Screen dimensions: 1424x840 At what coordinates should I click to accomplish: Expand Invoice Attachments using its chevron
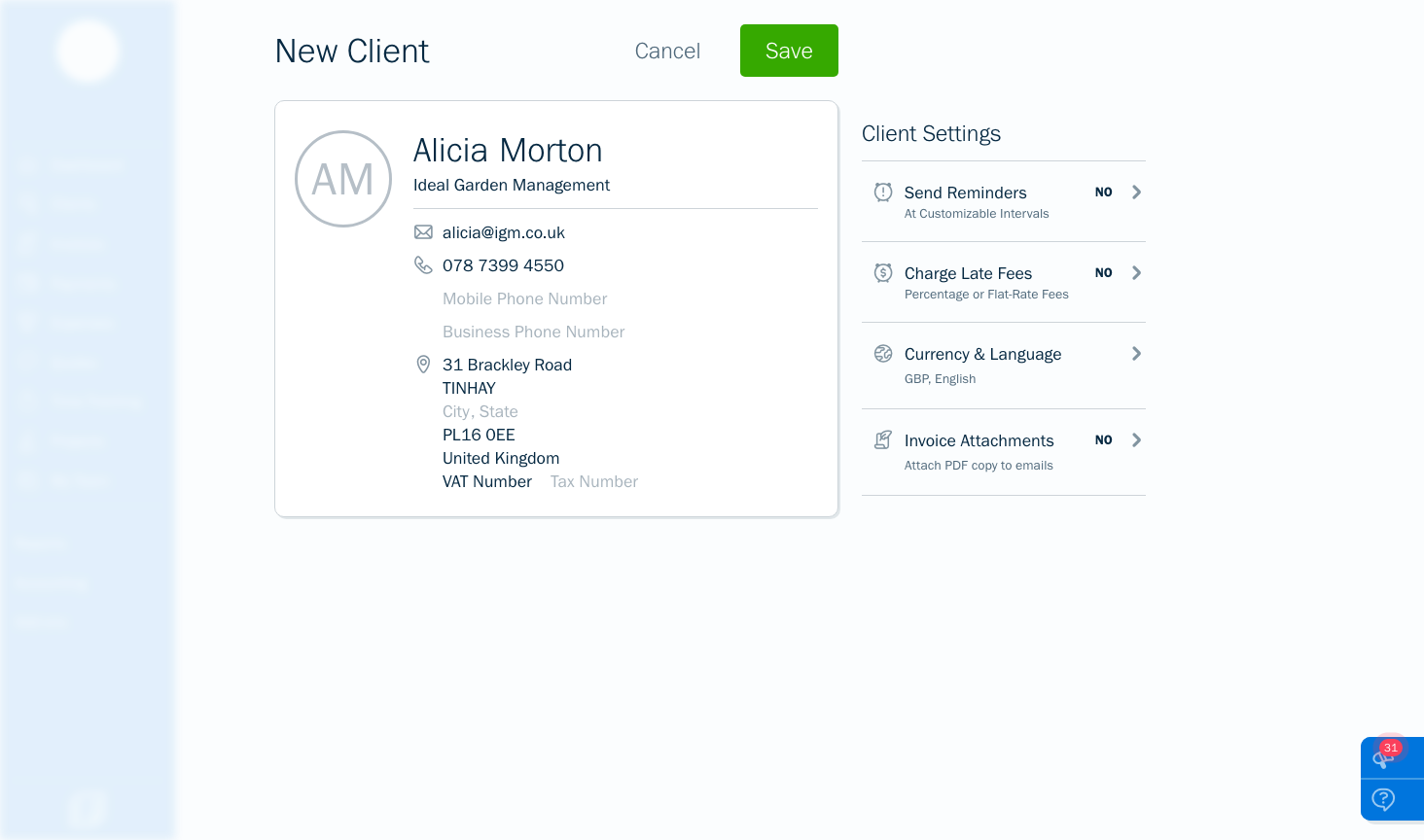click(1136, 440)
